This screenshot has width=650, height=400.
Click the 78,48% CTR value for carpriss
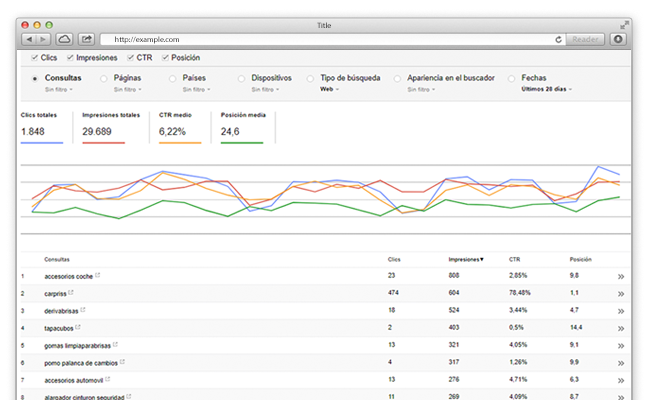point(520,293)
